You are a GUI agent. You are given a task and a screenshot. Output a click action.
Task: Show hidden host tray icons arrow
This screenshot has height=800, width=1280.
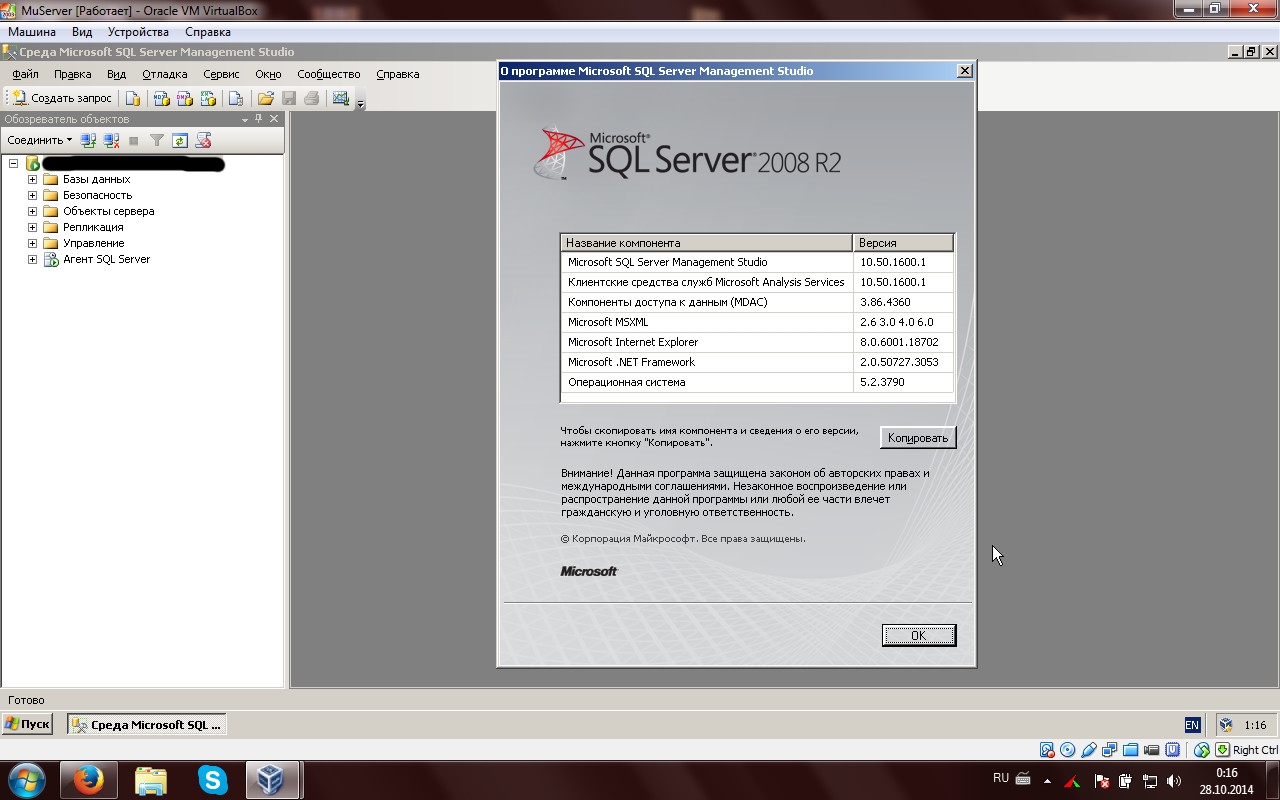1047,781
